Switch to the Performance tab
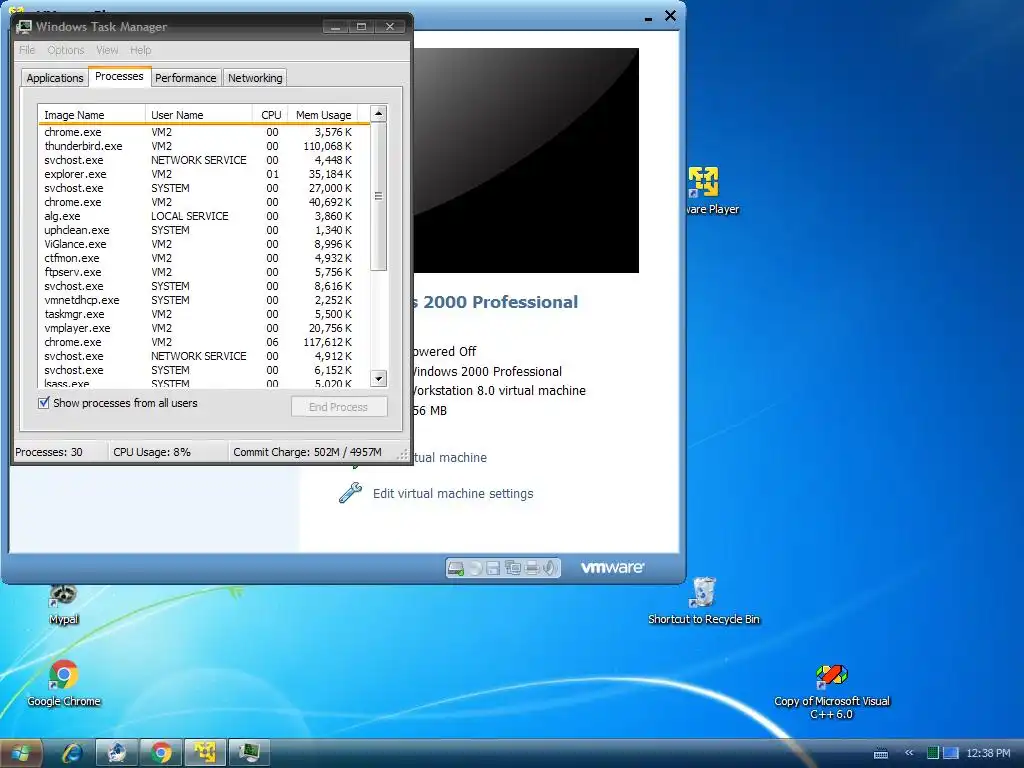 coord(185,78)
